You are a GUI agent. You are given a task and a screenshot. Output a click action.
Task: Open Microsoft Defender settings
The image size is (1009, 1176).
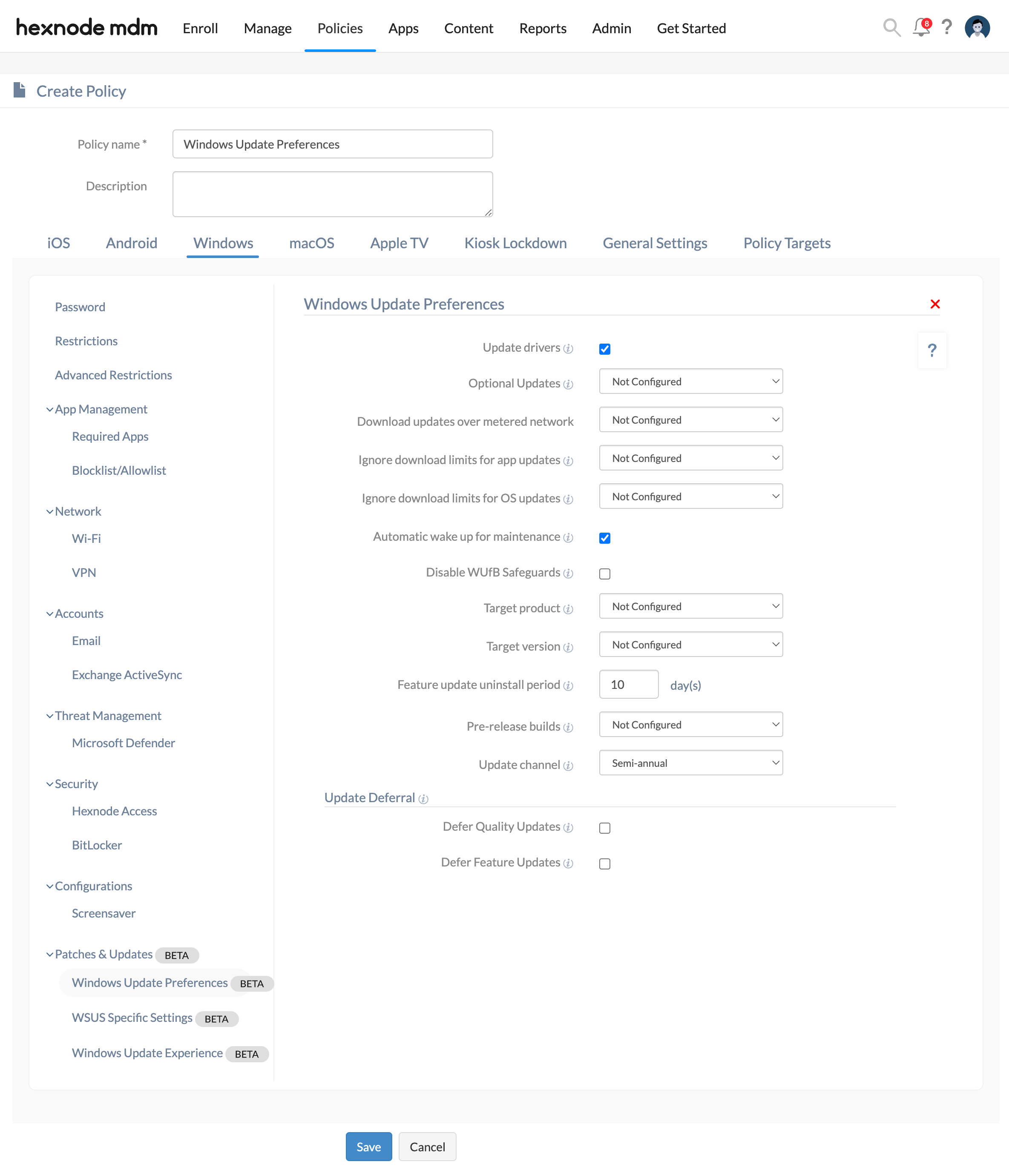point(123,743)
